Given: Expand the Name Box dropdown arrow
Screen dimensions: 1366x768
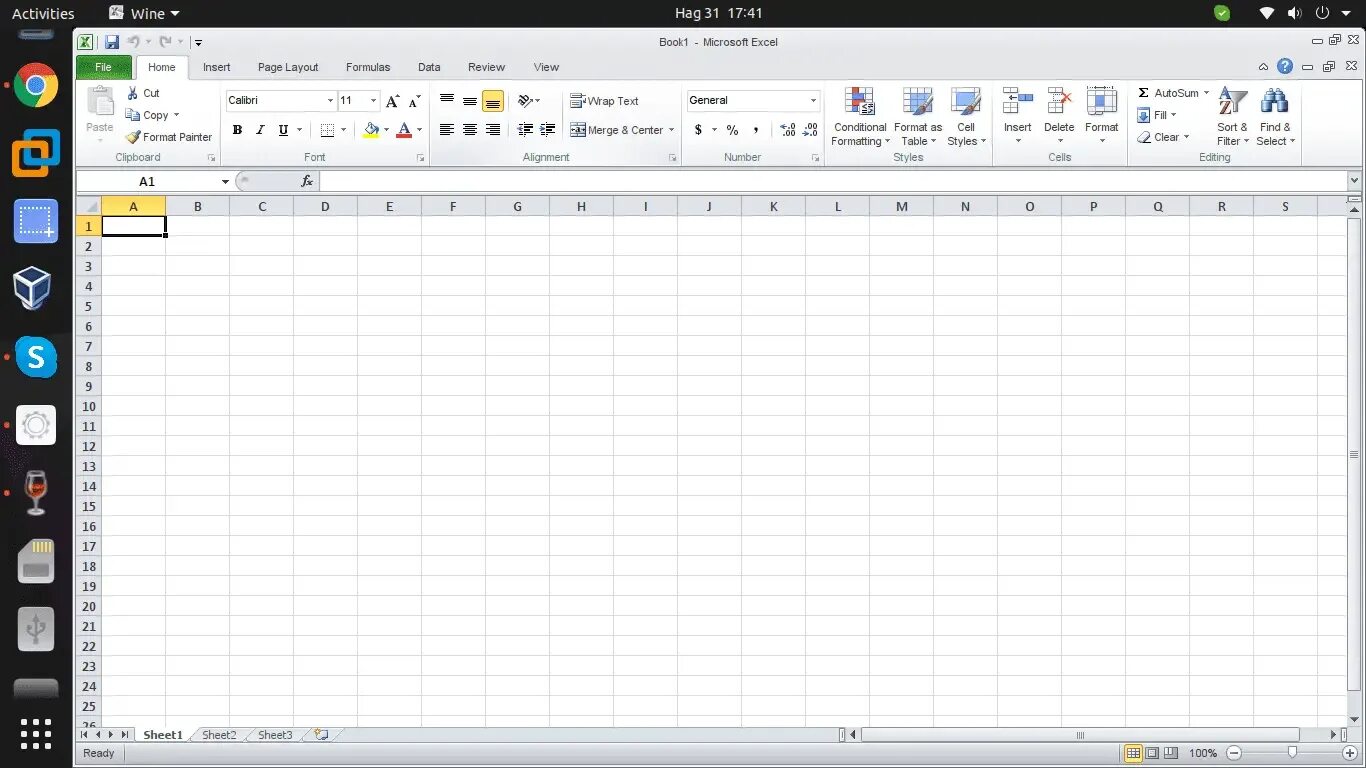Looking at the screenshot, I should pyautogui.click(x=225, y=182).
